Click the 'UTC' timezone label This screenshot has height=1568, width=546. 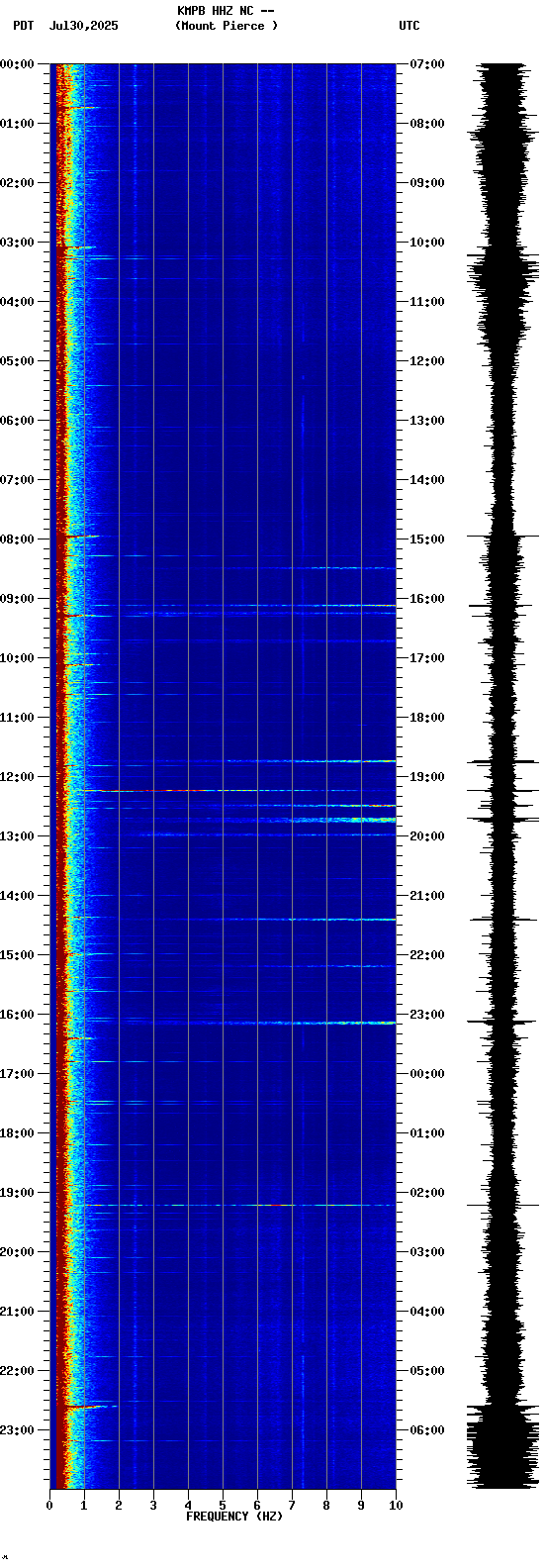click(x=409, y=26)
